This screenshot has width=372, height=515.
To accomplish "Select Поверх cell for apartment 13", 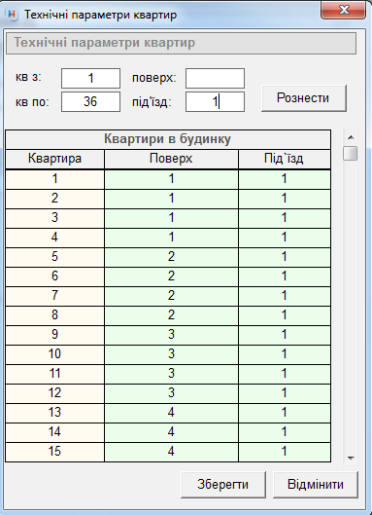I will [171, 413].
